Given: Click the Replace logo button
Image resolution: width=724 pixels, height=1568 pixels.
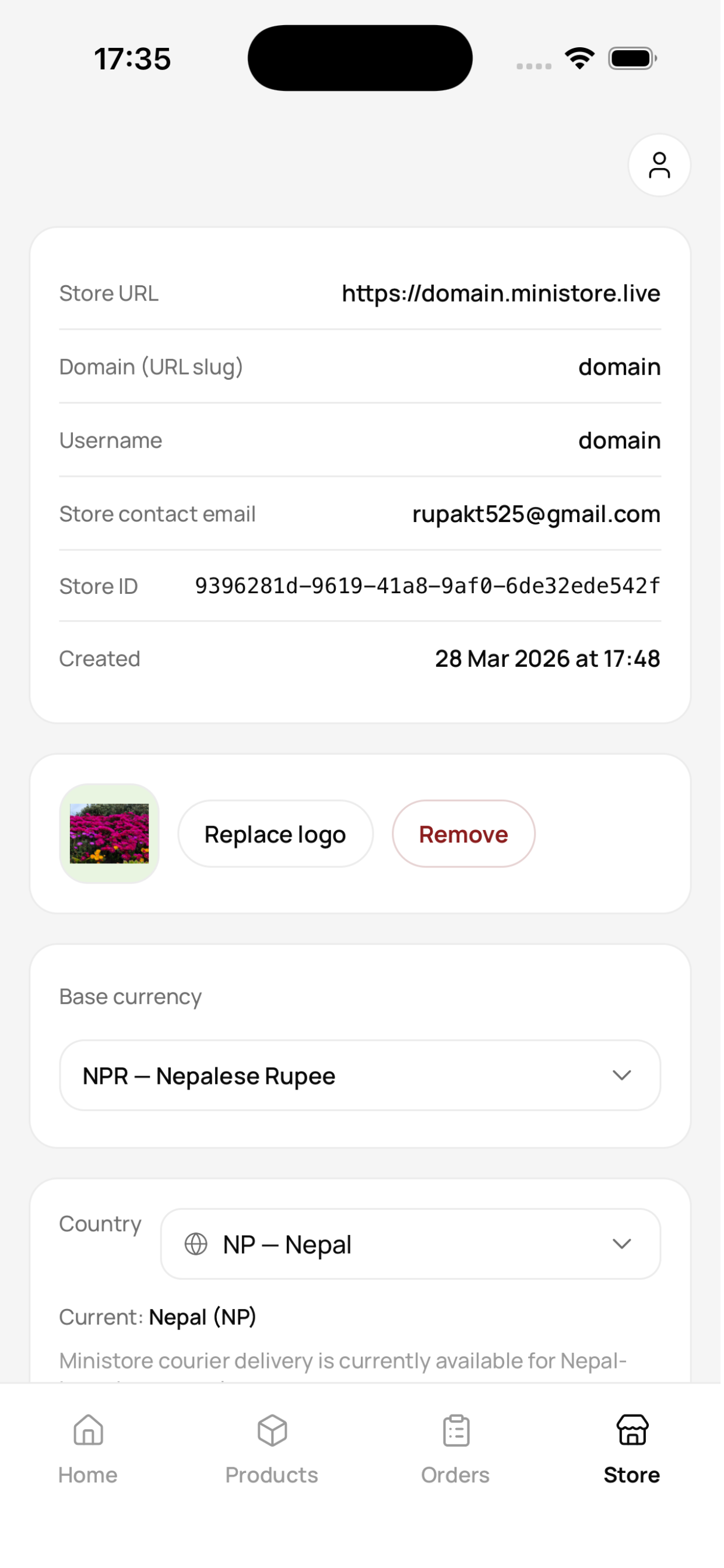Looking at the screenshot, I should (277, 838).
